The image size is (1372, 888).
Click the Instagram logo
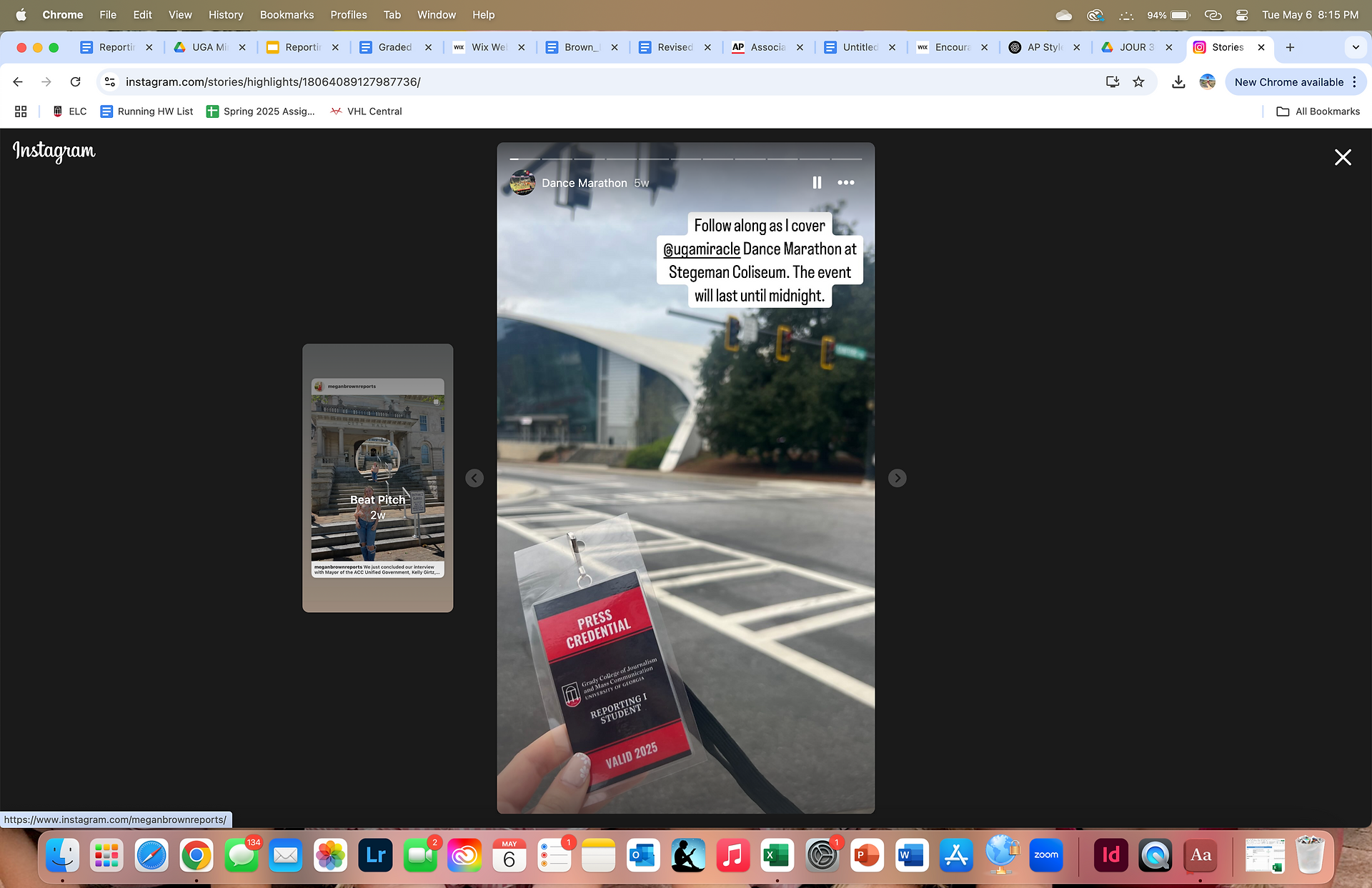54,151
